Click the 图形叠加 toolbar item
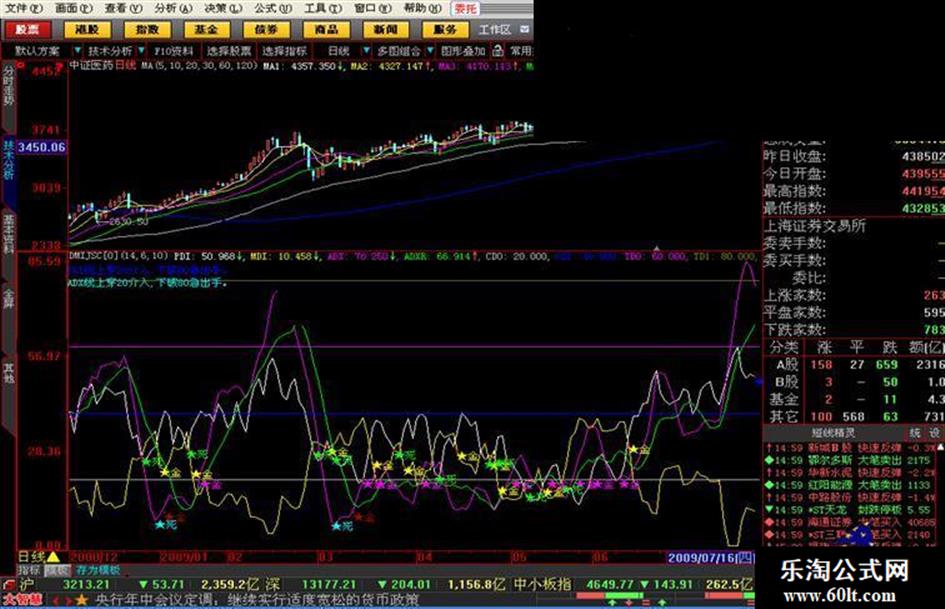This screenshot has width=945, height=609. tap(463, 51)
